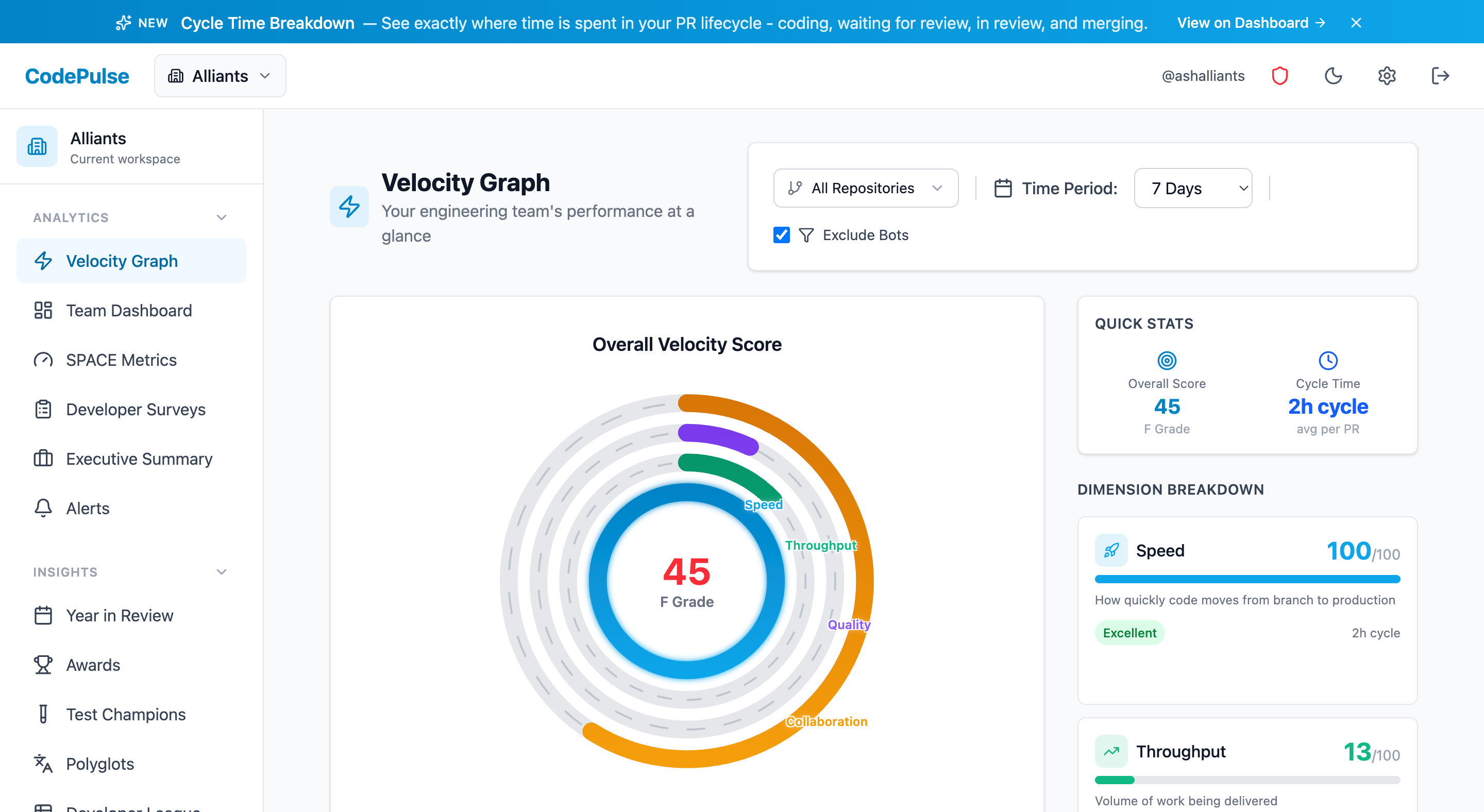Click the Awards trophy icon
The width and height of the screenshot is (1484, 812).
43,665
